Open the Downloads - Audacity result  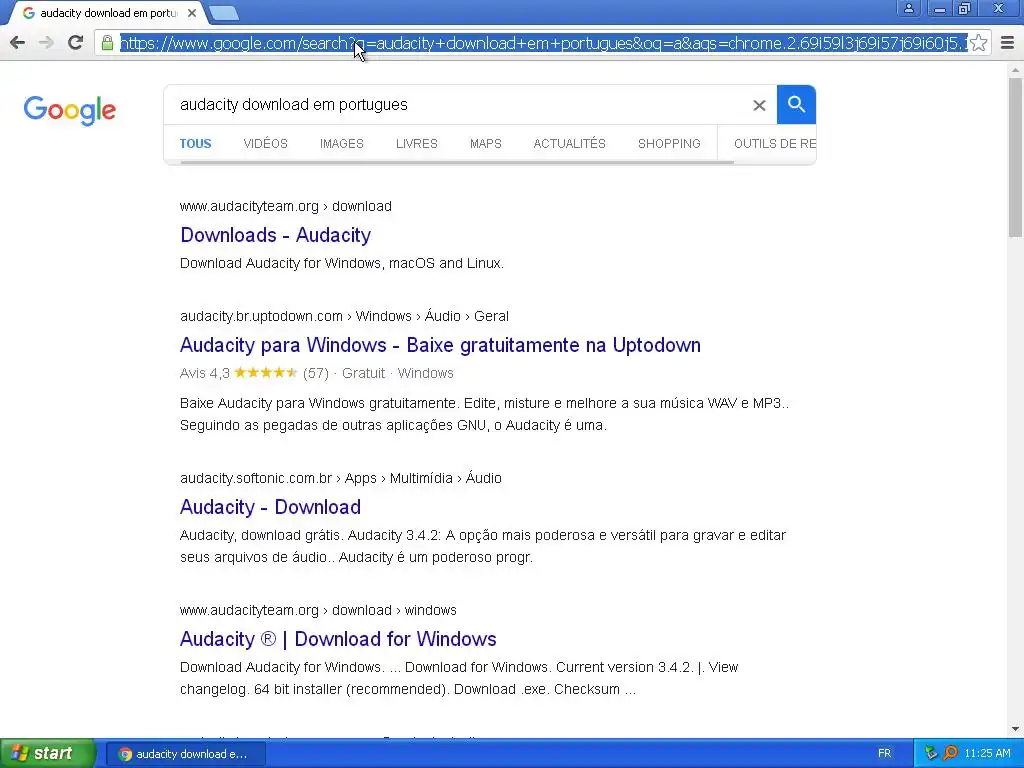275,235
